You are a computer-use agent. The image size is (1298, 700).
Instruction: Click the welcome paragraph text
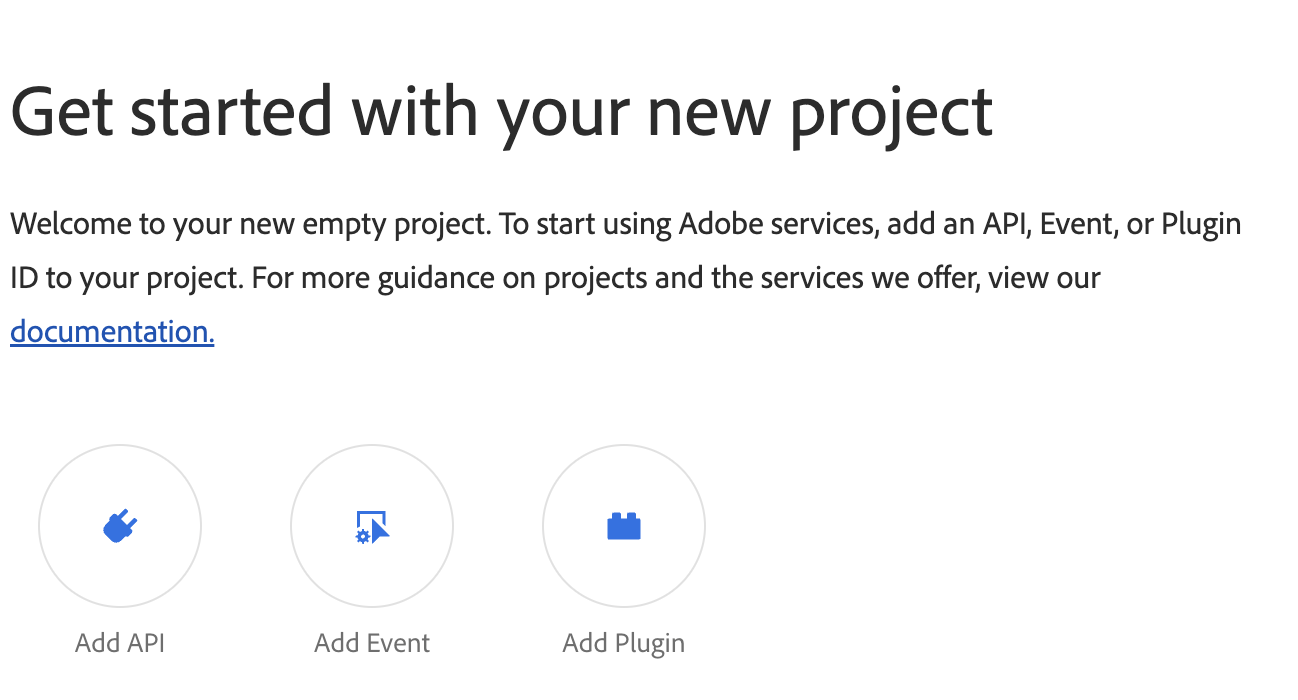[x=626, y=277]
